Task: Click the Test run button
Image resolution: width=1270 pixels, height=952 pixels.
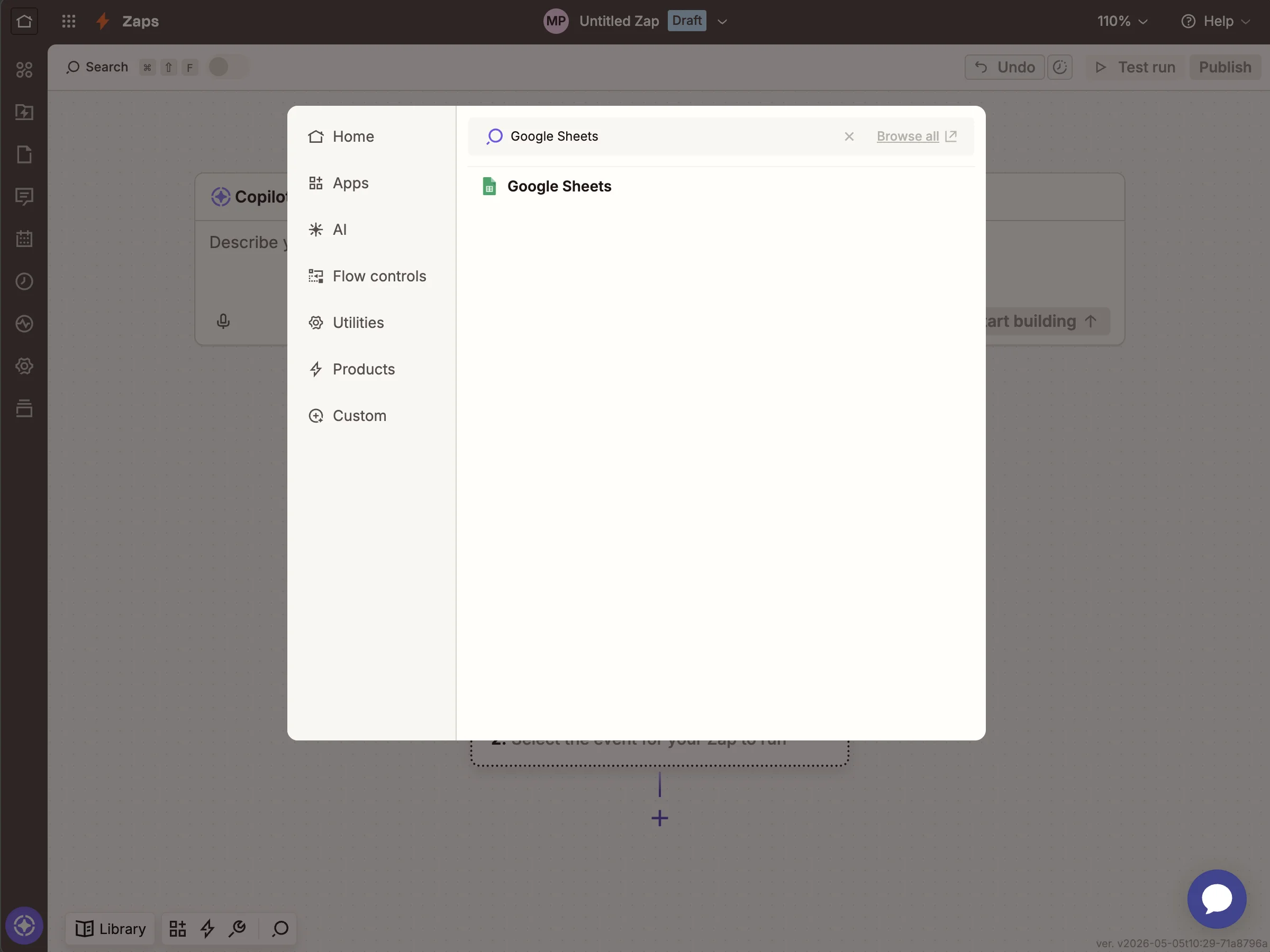Action: 1135,67
